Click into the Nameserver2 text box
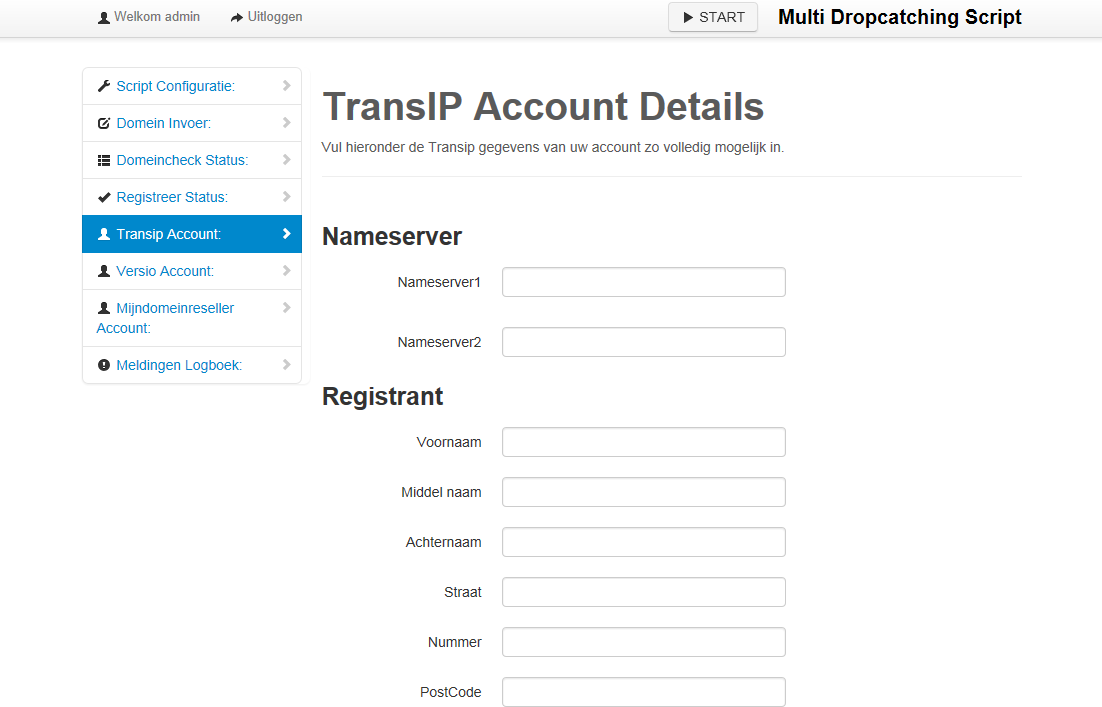Viewport: 1102px width, 707px height. [643, 342]
